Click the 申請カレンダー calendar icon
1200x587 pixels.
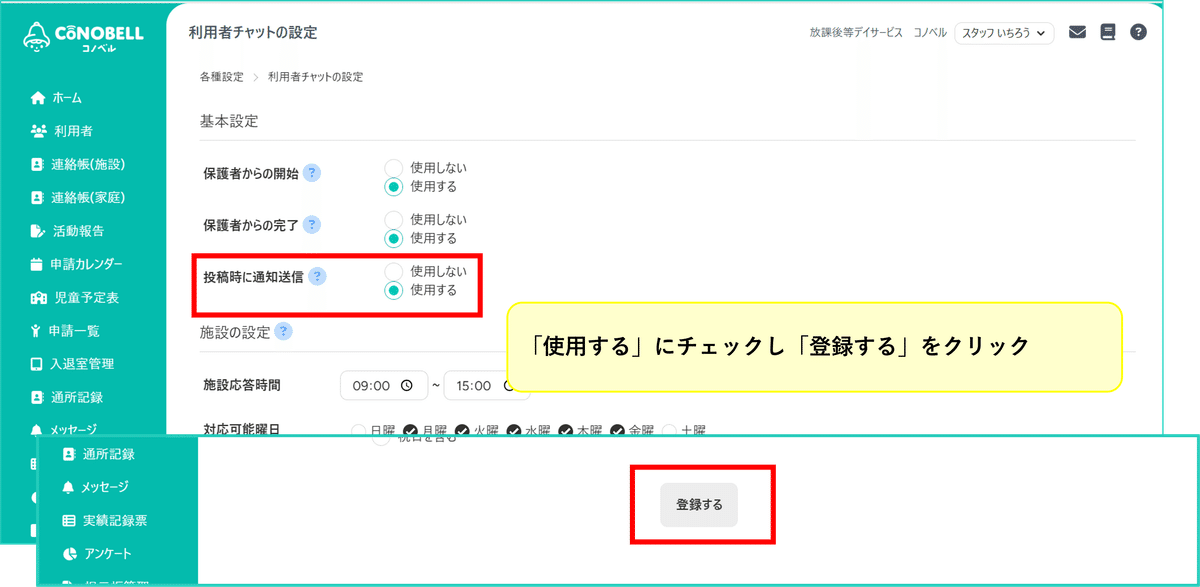tap(38, 264)
